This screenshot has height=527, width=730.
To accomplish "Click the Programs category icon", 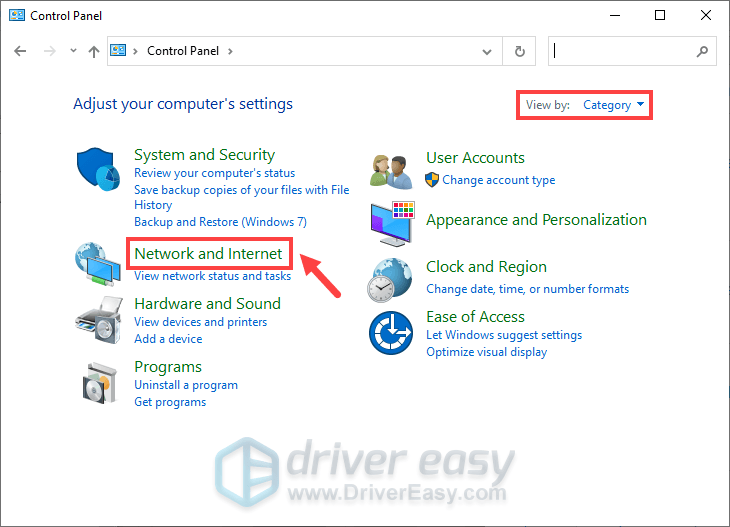I will (x=99, y=381).
